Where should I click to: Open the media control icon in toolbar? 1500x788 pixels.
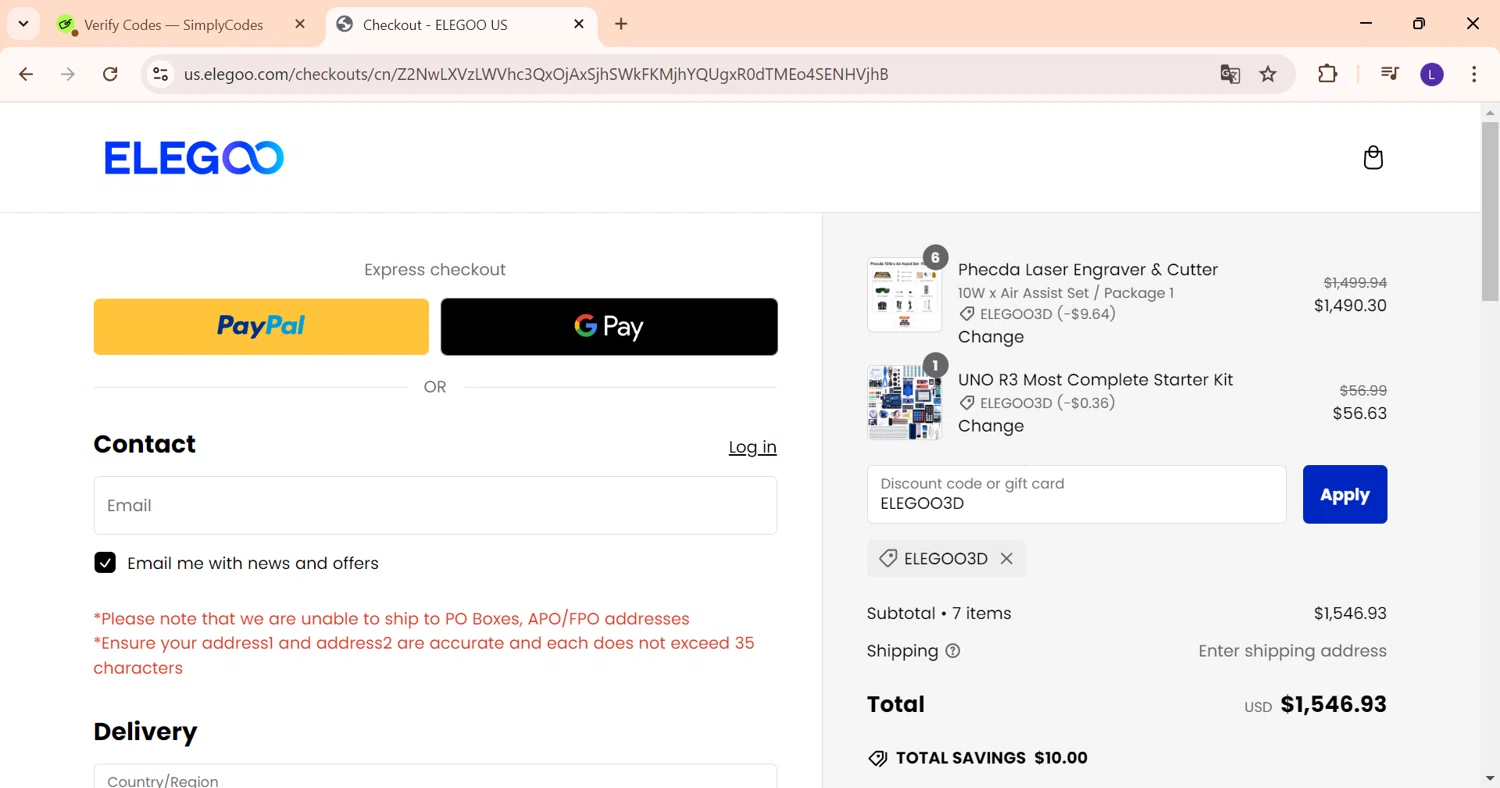click(1389, 74)
